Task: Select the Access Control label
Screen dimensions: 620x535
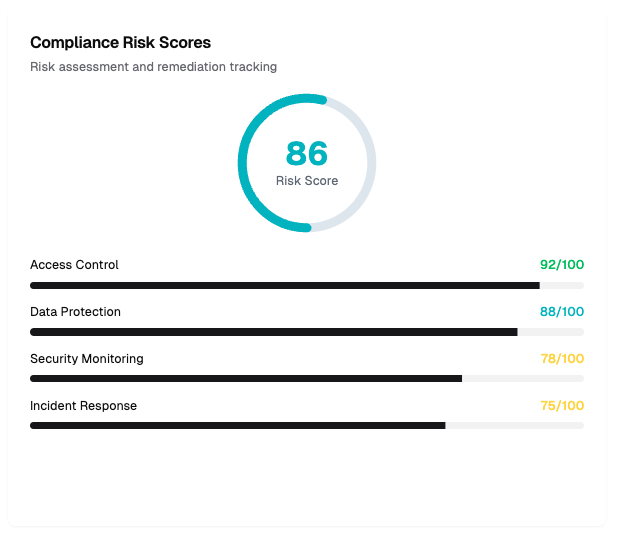Action: (x=74, y=265)
